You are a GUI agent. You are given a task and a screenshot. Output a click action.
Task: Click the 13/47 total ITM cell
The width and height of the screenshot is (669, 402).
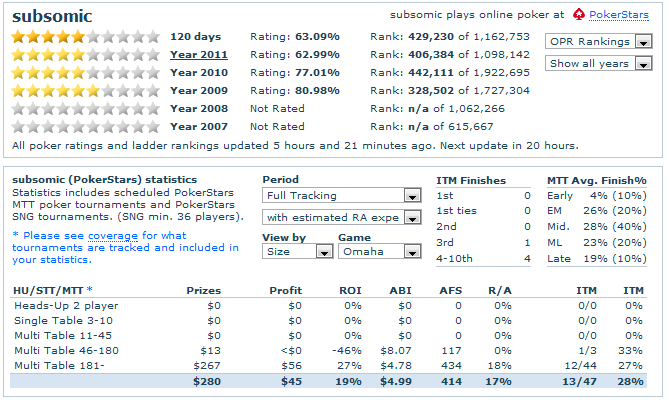(579, 382)
